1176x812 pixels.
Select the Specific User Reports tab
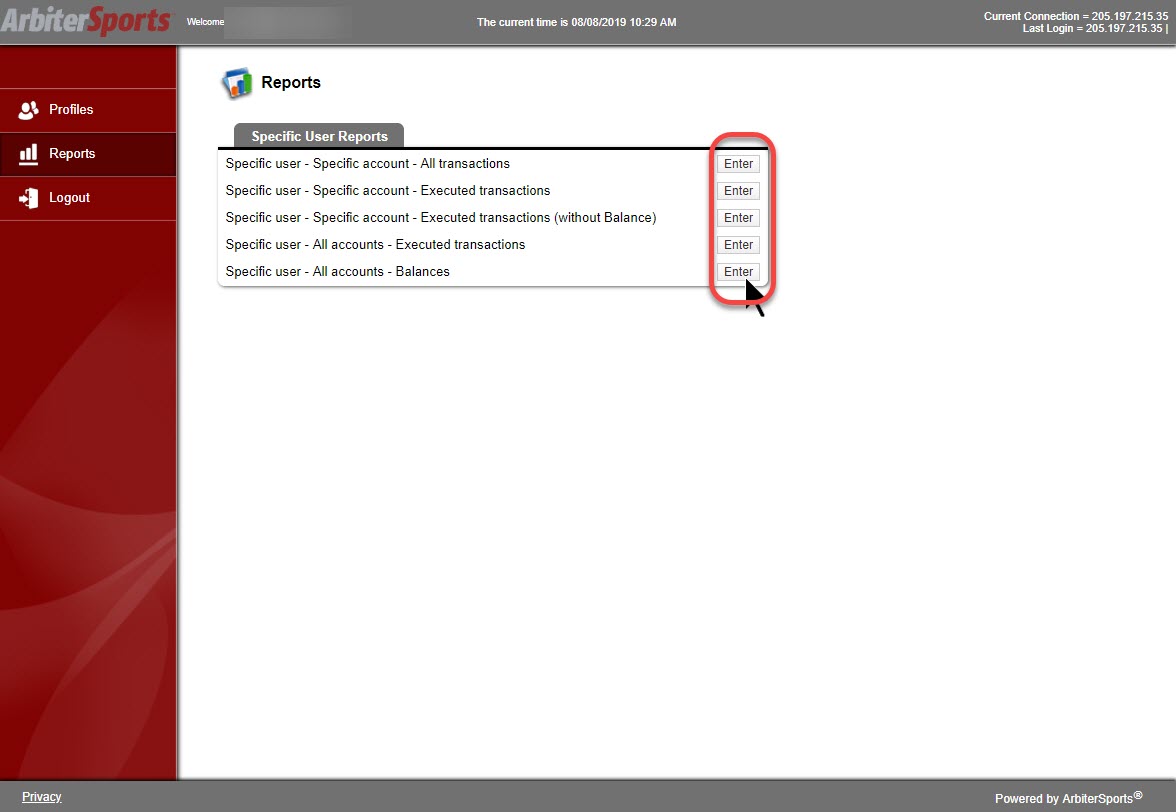319,136
